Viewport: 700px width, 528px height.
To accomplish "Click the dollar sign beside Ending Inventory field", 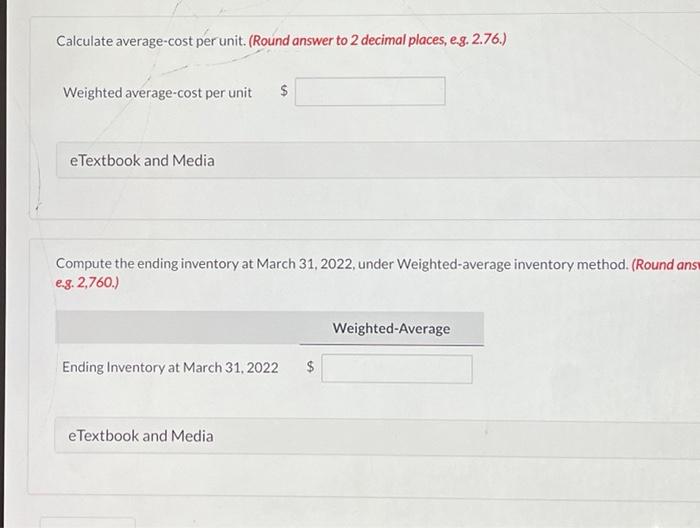I will [x=310, y=367].
